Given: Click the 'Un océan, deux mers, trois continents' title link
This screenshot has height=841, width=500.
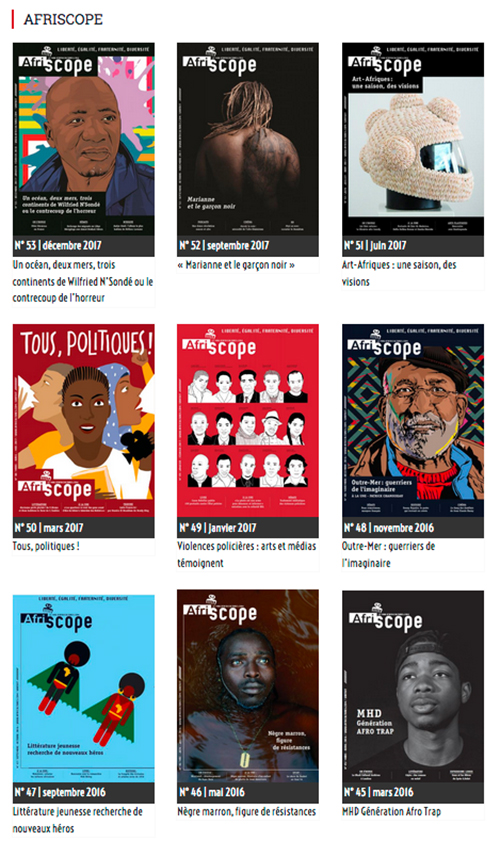Looking at the screenshot, I should (83, 282).
